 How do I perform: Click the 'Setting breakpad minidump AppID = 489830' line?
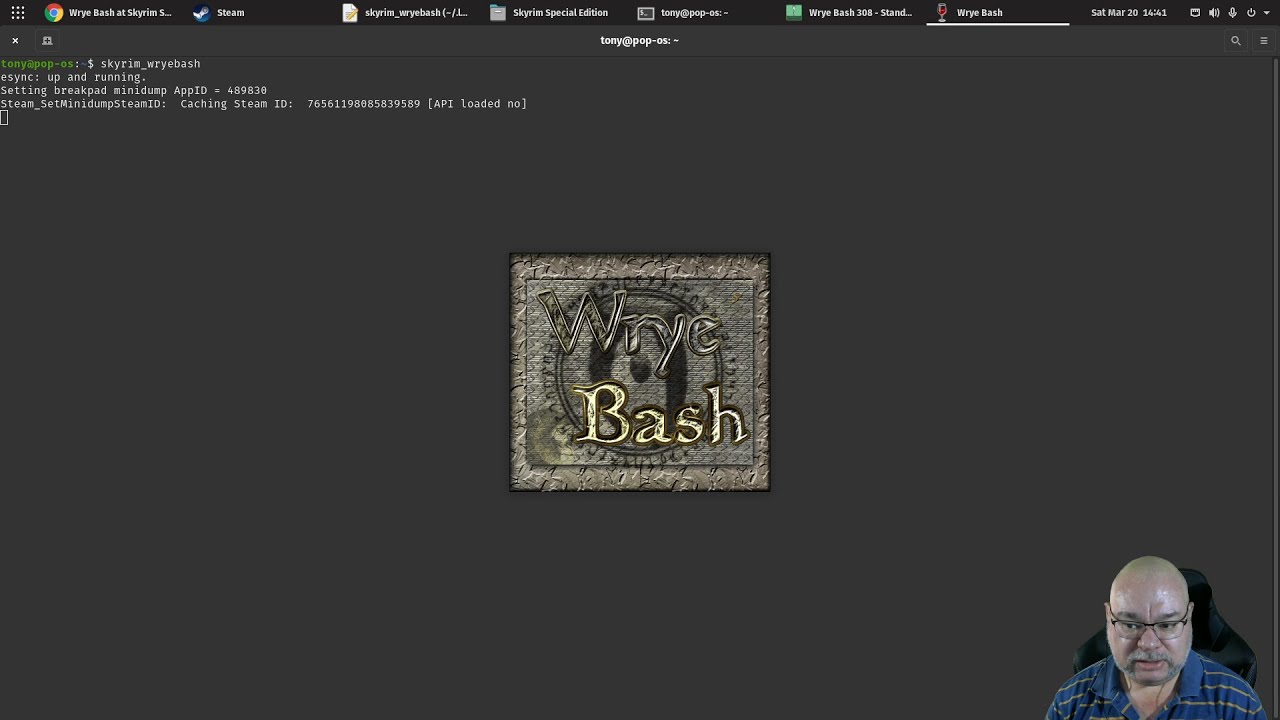(133, 90)
